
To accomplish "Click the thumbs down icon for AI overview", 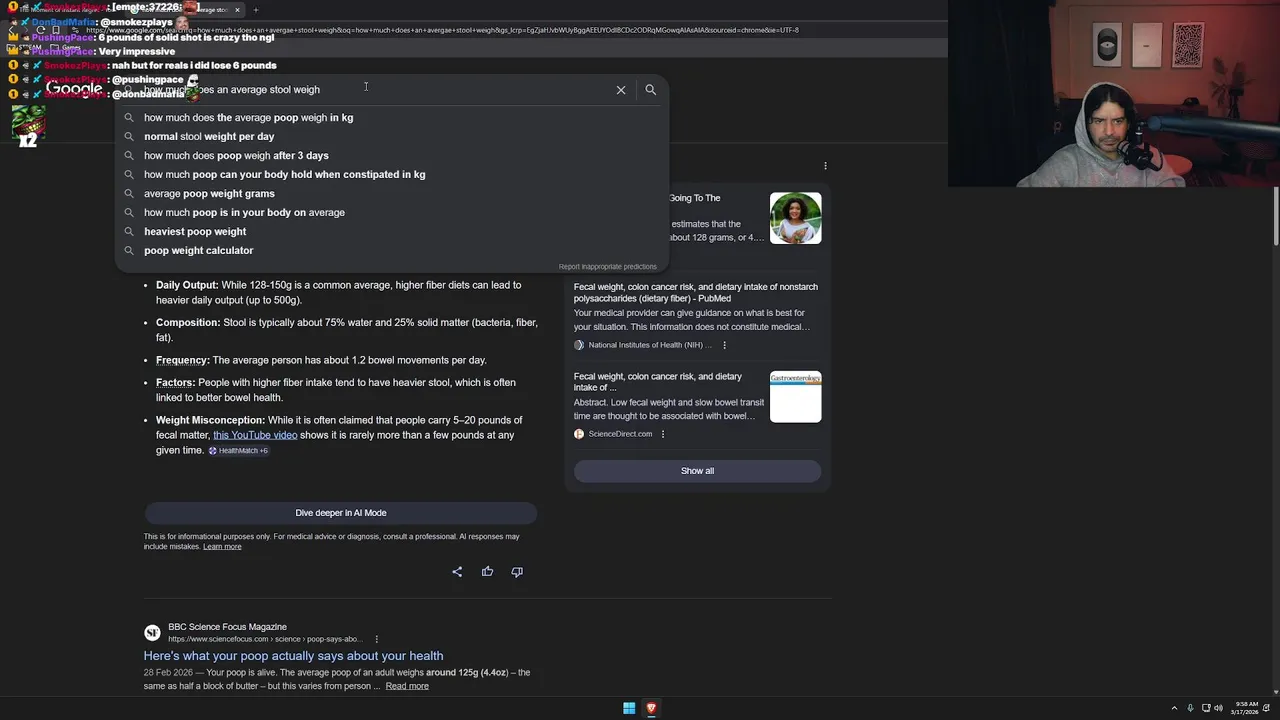I will 517,572.
